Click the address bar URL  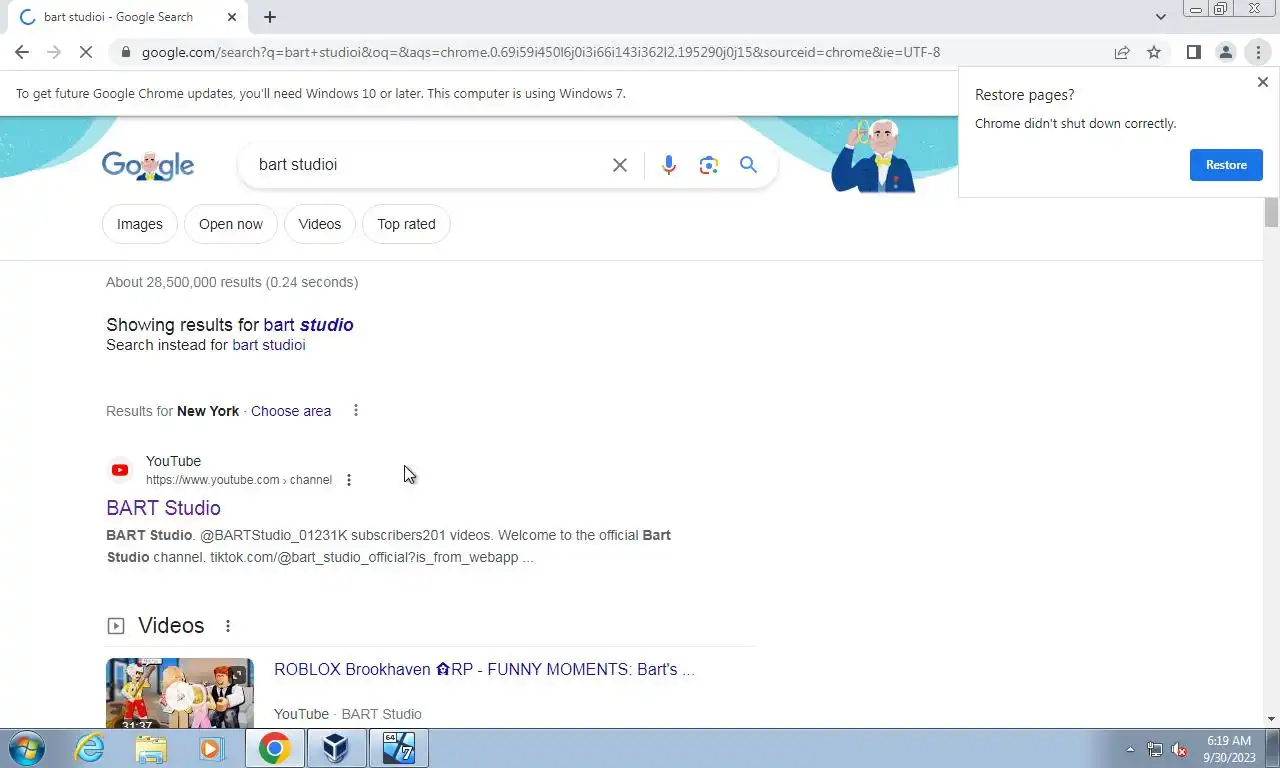541,52
